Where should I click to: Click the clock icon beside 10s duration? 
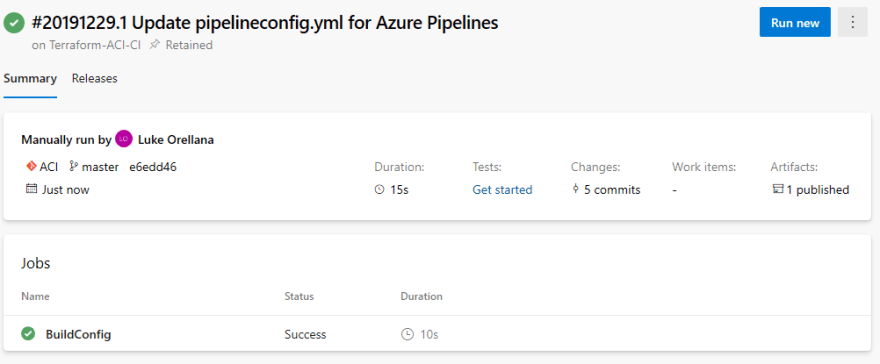(407, 334)
